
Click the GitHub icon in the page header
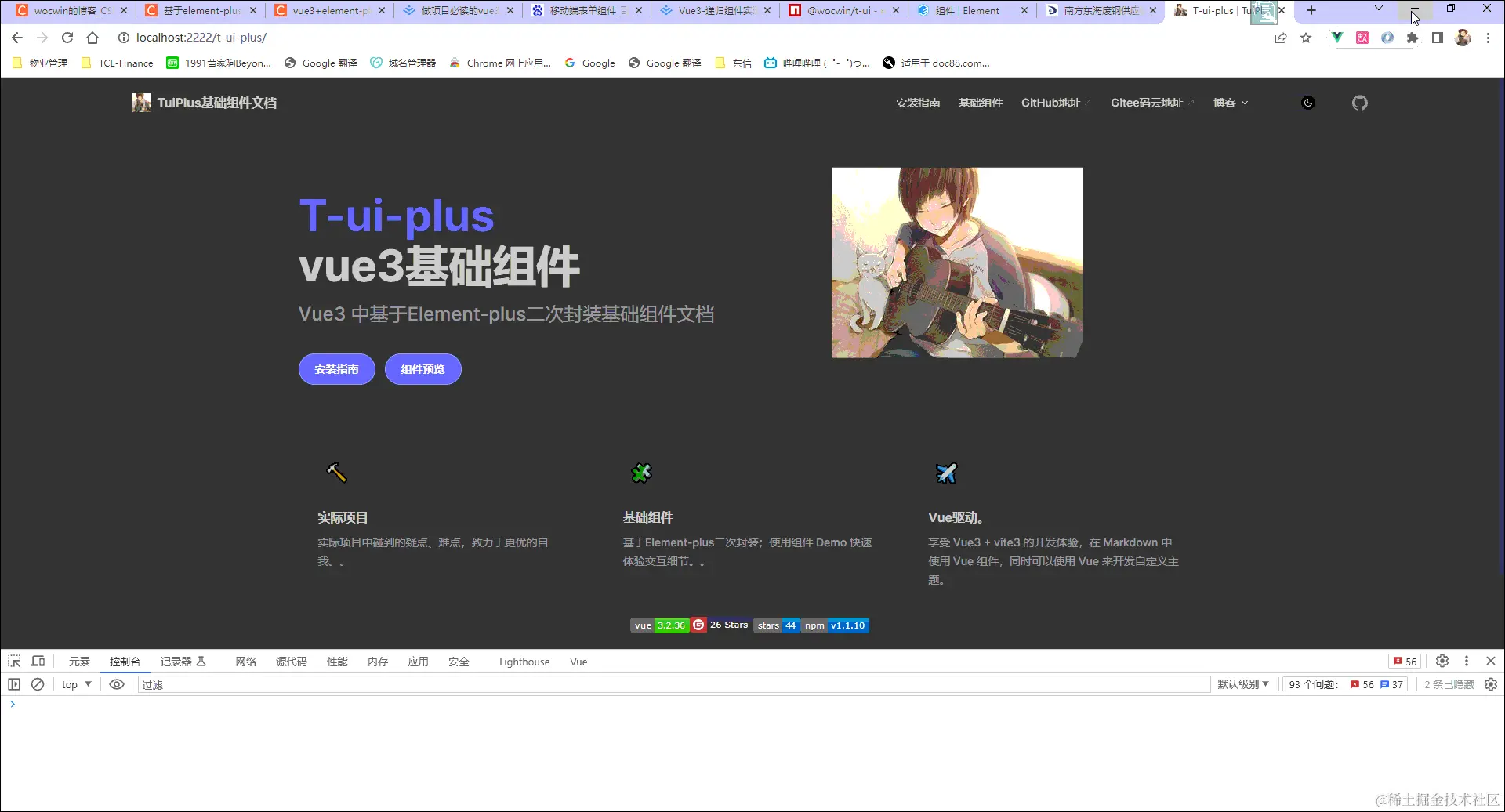(1360, 102)
